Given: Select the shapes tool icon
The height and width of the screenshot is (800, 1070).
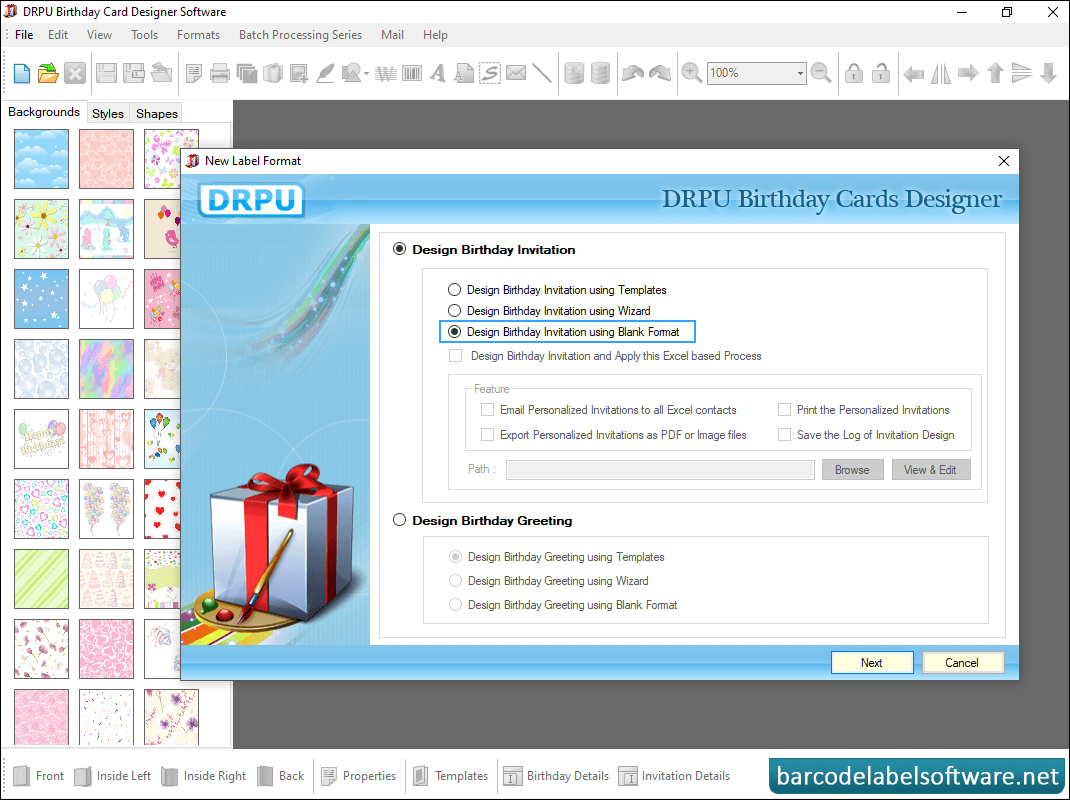Looking at the screenshot, I should pyautogui.click(x=351, y=73).
